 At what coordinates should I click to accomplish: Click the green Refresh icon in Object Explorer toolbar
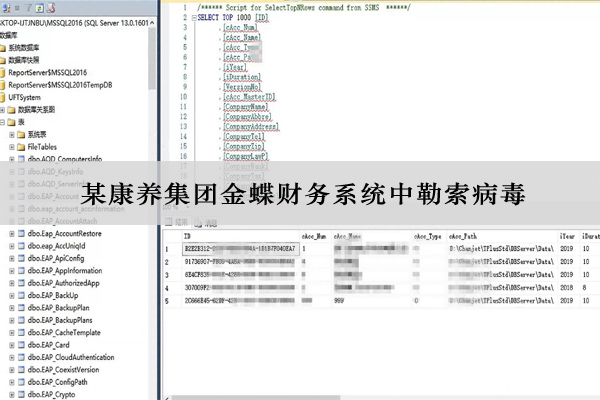click(x=40, y=7)
